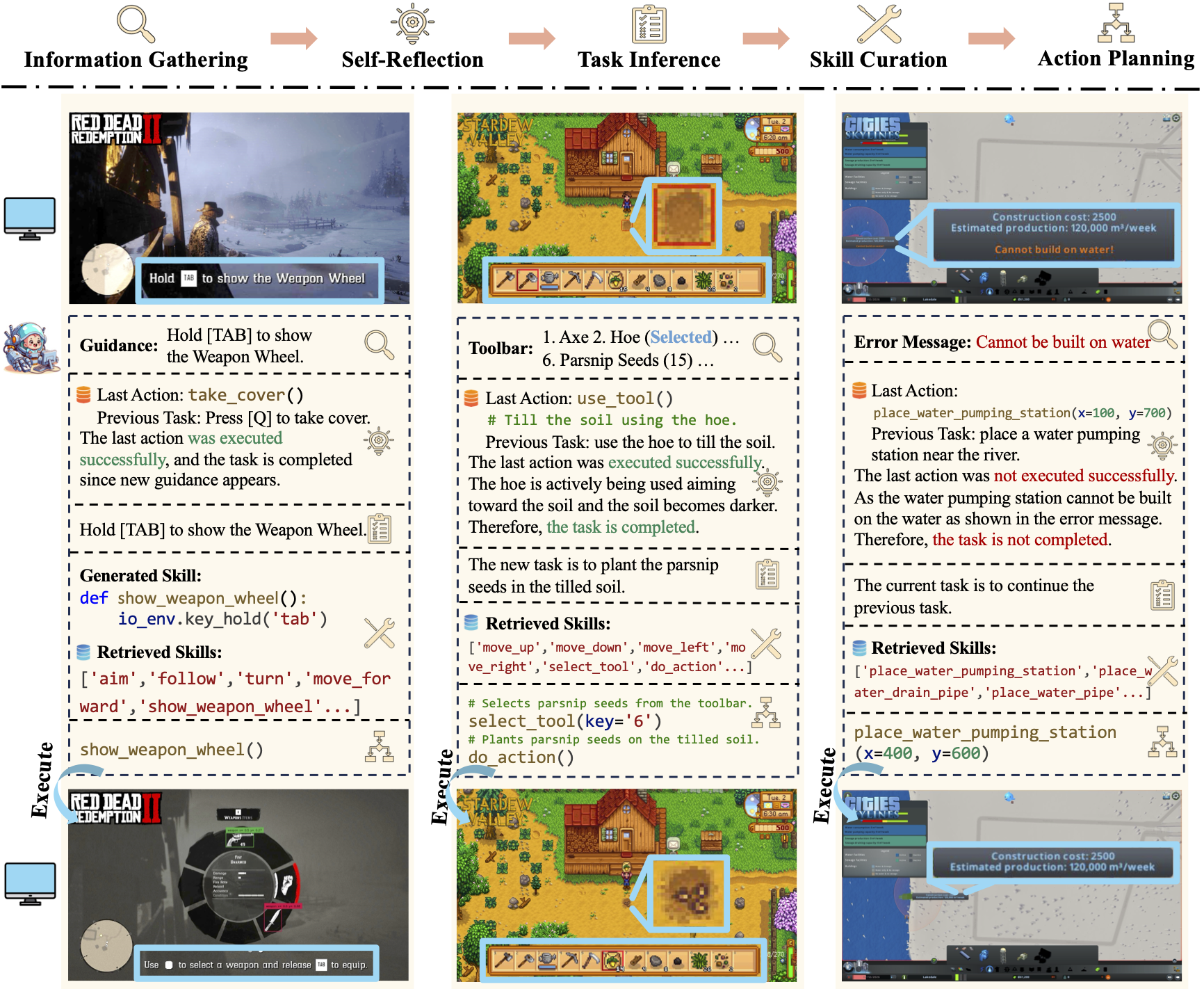
Task: Click the Skill Curation wrench icon
Action: tap(879, 24)
